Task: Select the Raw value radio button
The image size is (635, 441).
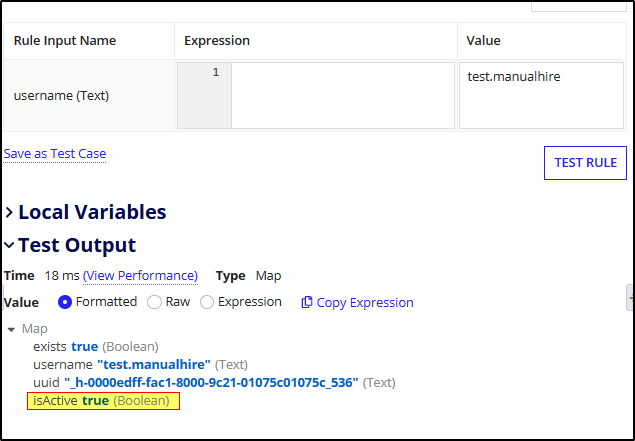Action: click(x=154, y=302)
